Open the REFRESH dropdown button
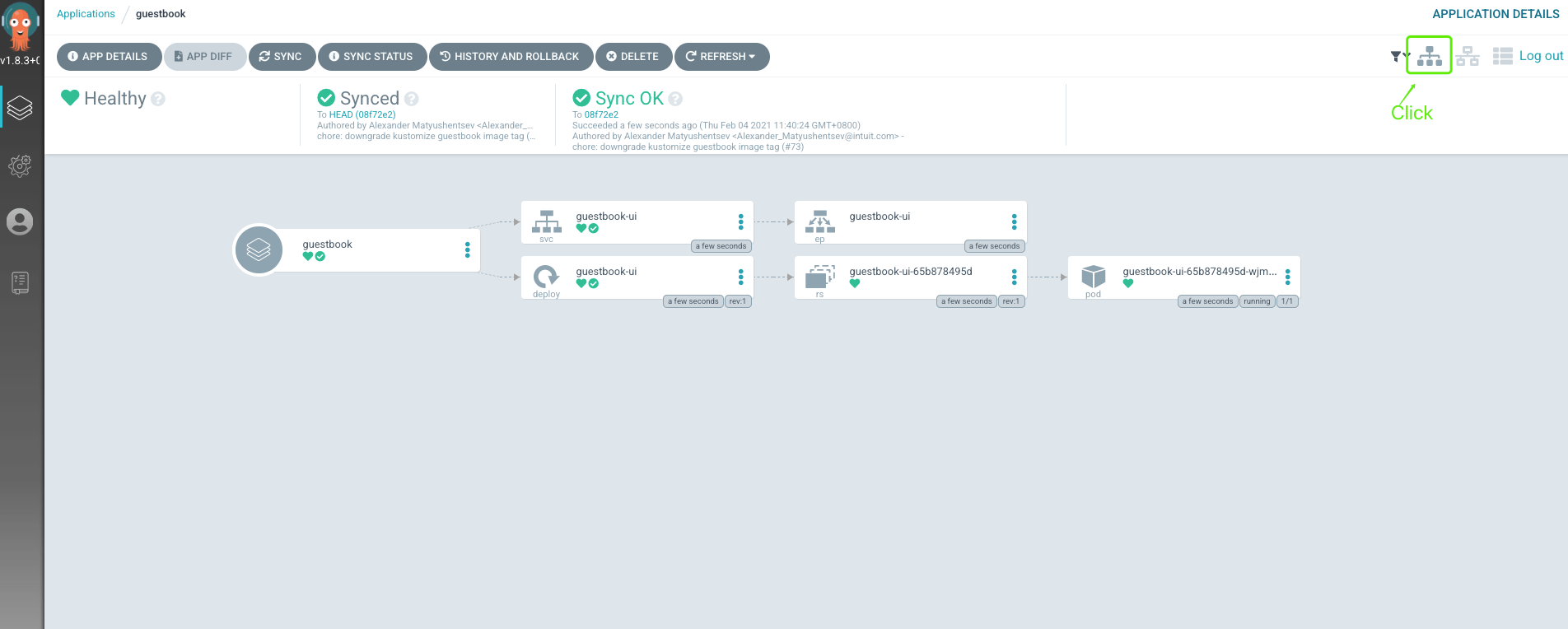Screen dimensions: 1568x629 coord(721,57)
